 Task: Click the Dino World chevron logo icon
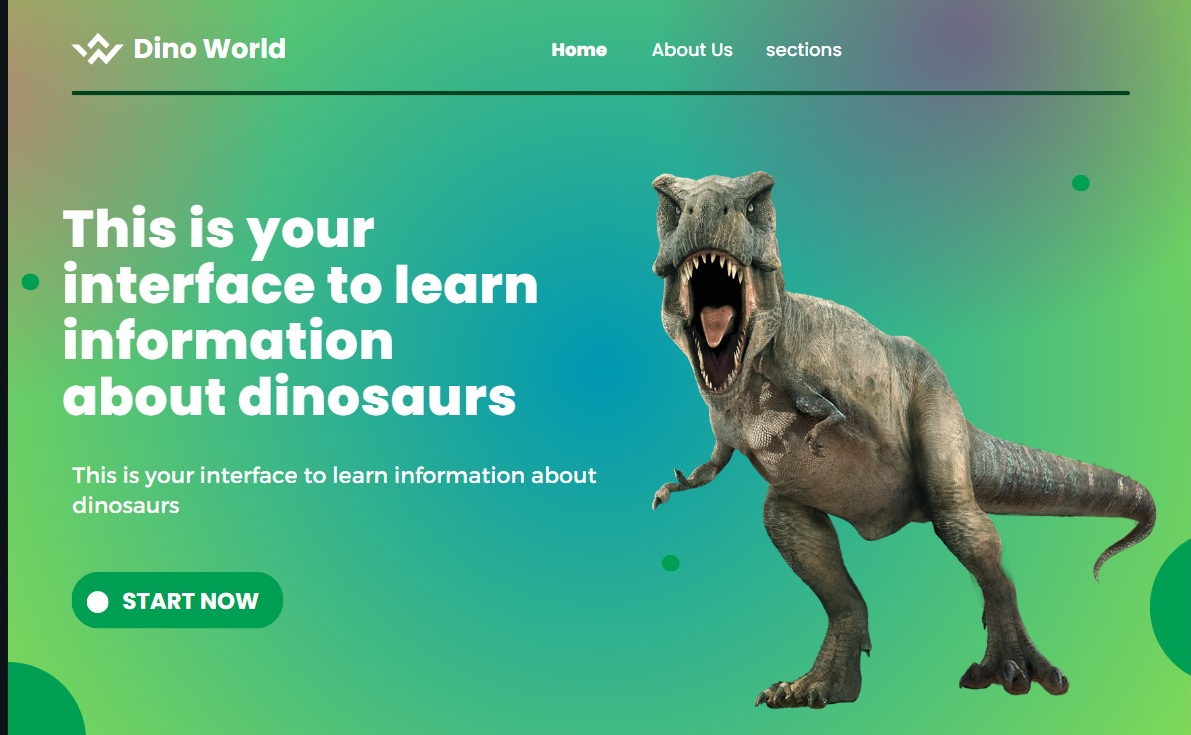click(x=97, y=47)
